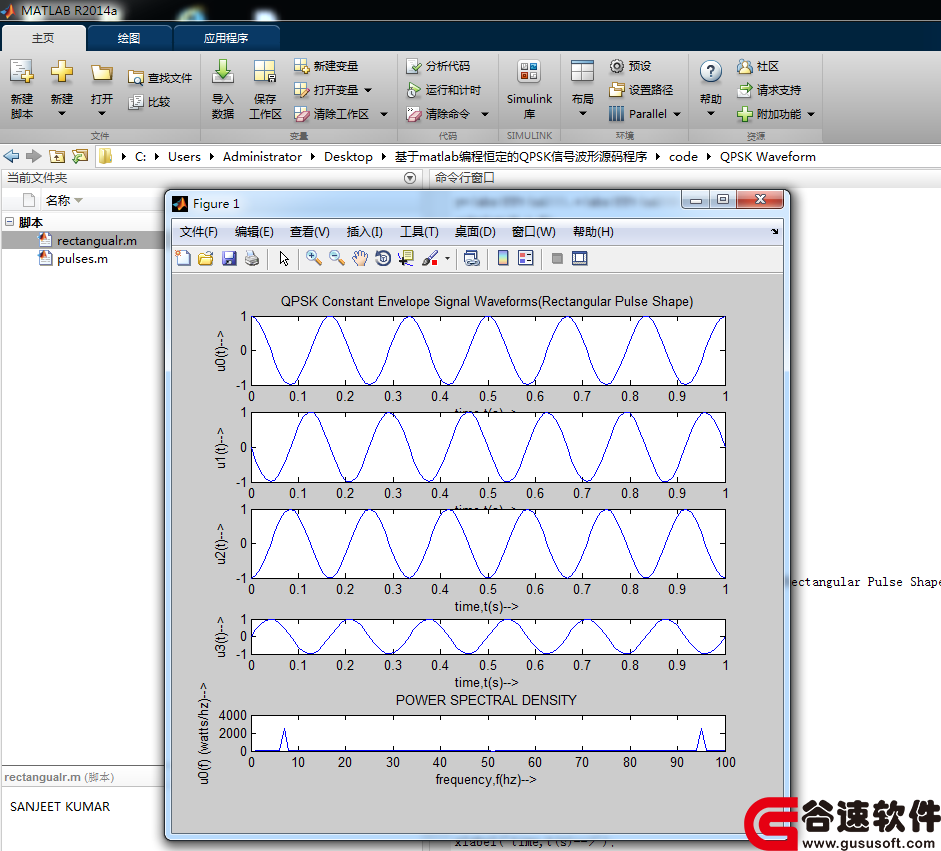
Task: Run Analyze Code (分析代码)
Action: click(438, 66)
